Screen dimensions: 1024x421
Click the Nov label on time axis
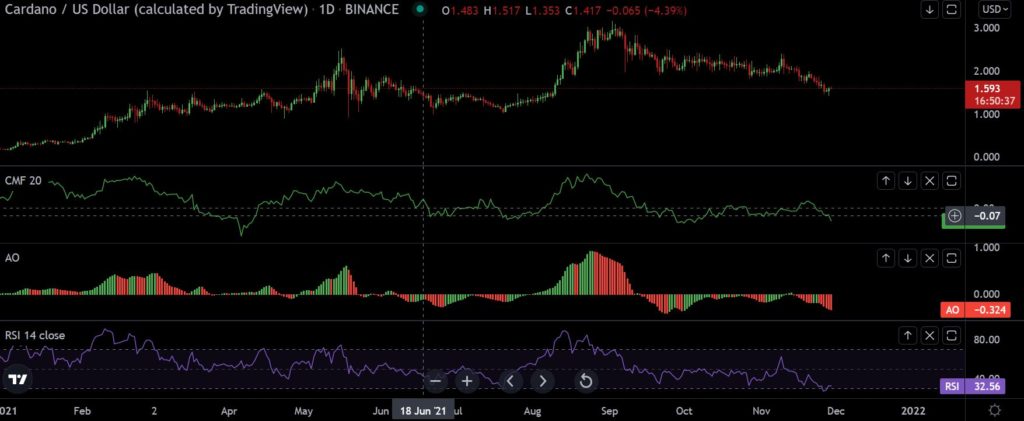[760, 411]
